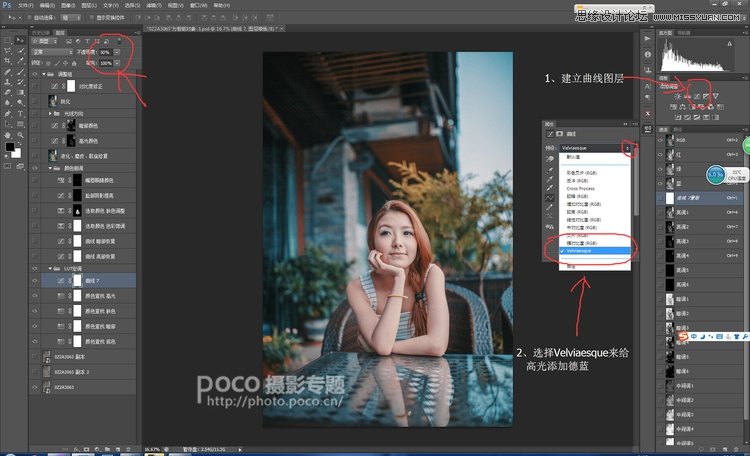Screen dimensions: 750x456
Task: Click the fx layer style icon in Layers footer
Action: [x=76, y=449]
